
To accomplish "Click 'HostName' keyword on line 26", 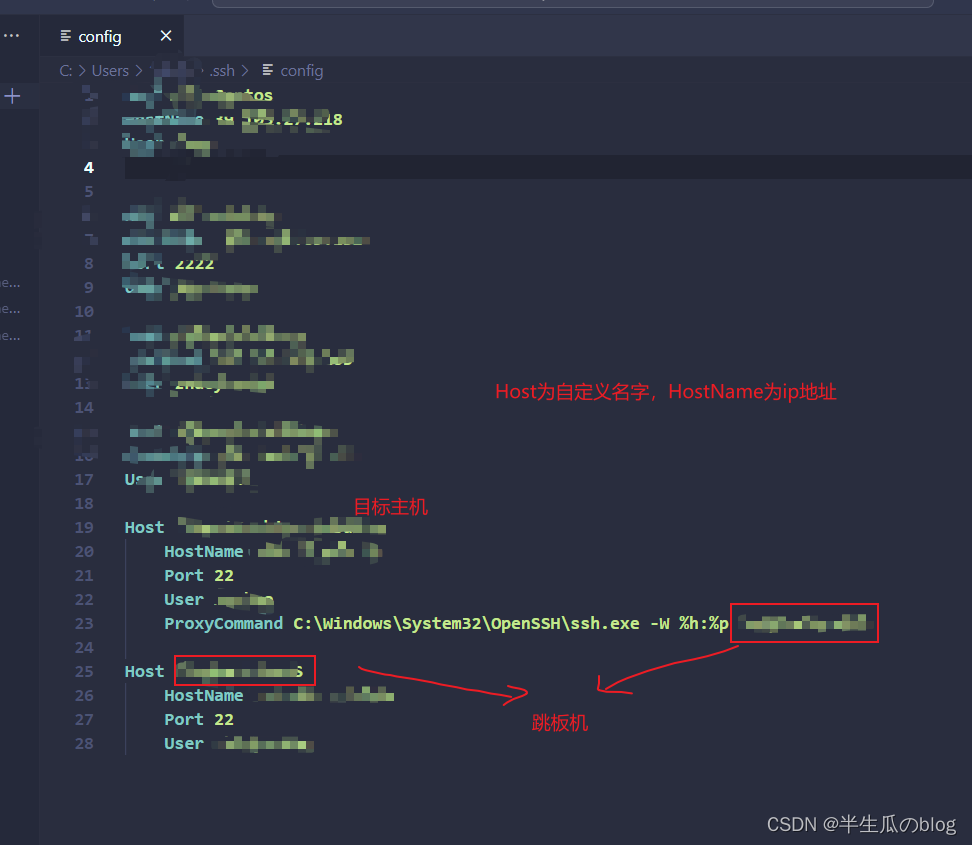I will tap(204, 696).
